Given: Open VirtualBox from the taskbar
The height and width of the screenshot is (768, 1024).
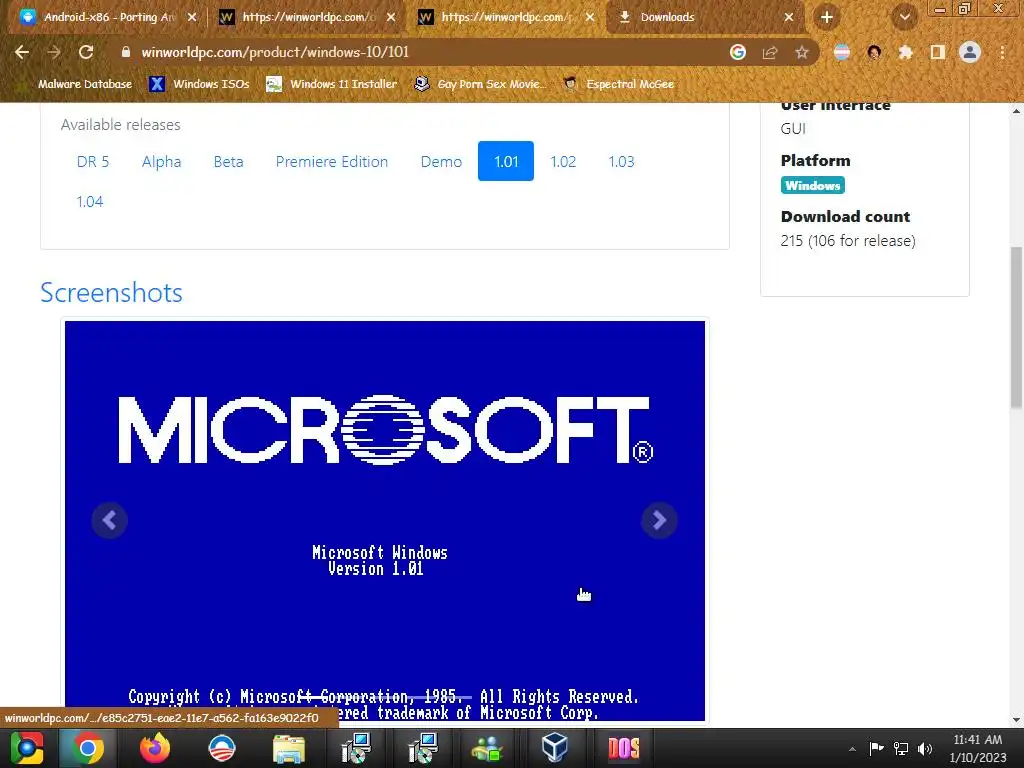Looking at the screenshot, I should pyautogui.click(x=554, y=748).
